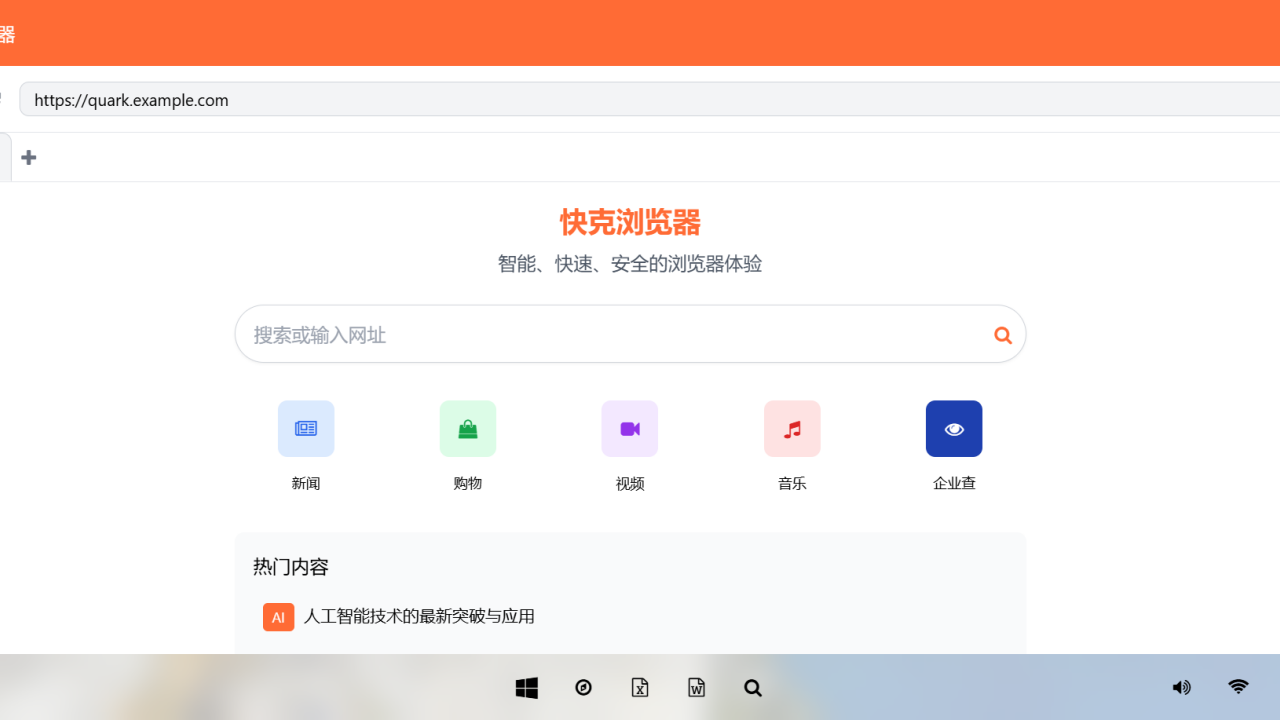This screenshot has height=720, width=1280.
Task: Open the volume control in system tray
Action: 1181,688
